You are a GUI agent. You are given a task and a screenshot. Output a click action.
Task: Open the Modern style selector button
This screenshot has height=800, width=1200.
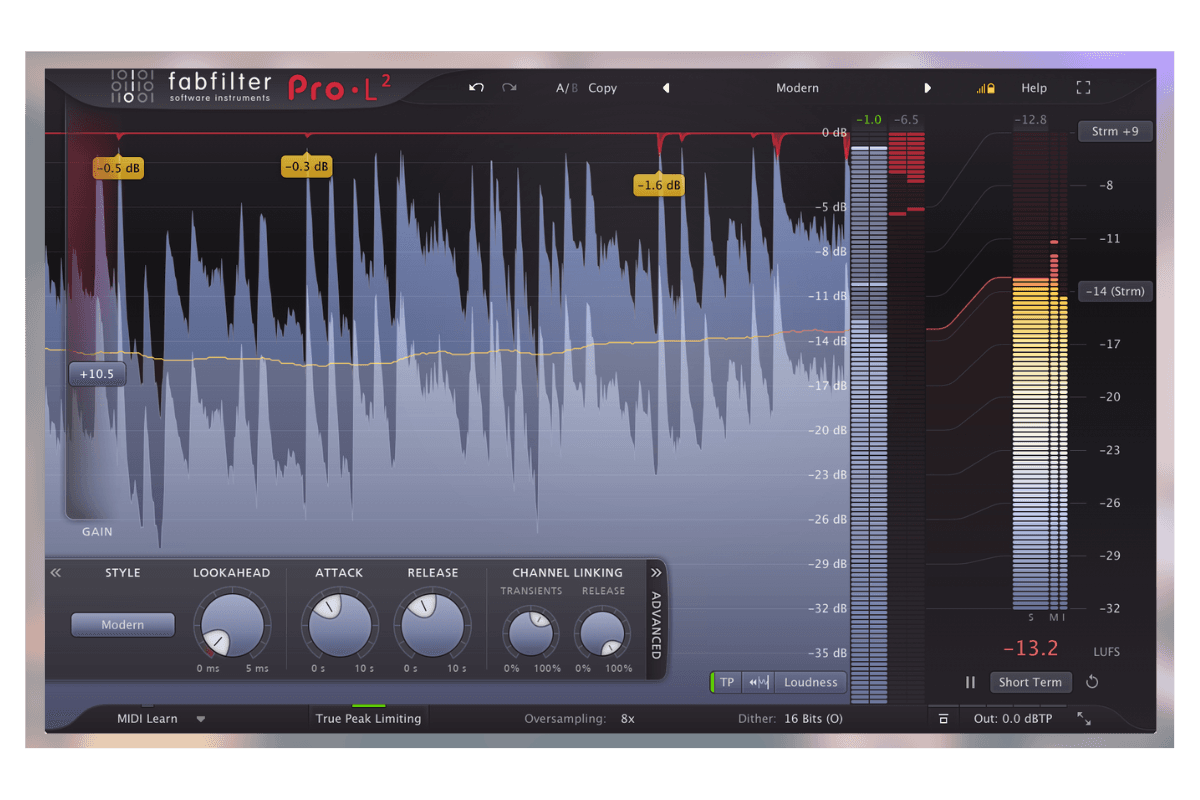pos(123,625)
